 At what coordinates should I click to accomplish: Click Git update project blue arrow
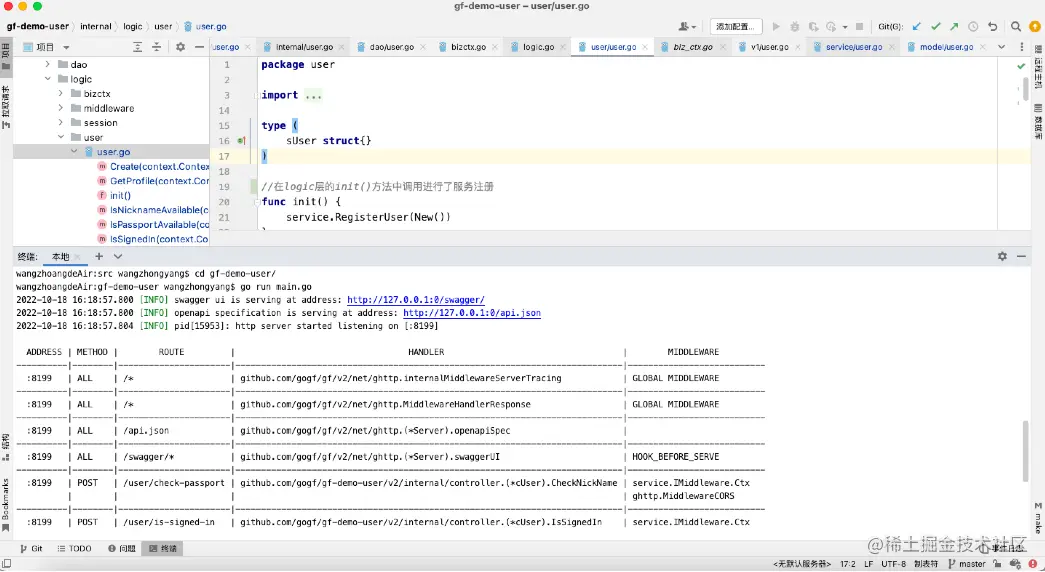click(x=917, y=27)
